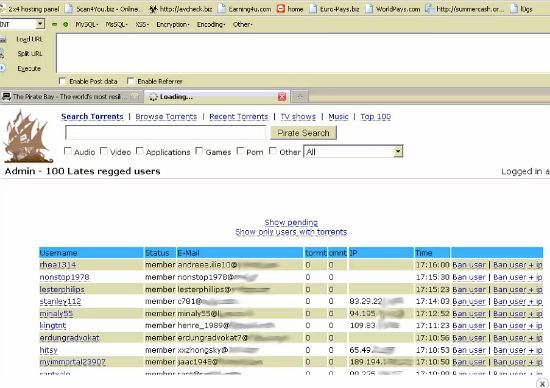Viewport: 550px width, 388px height.
Task: Click Ban user for rhea1314
Action: pyautogui.click(x=469, y=265)
